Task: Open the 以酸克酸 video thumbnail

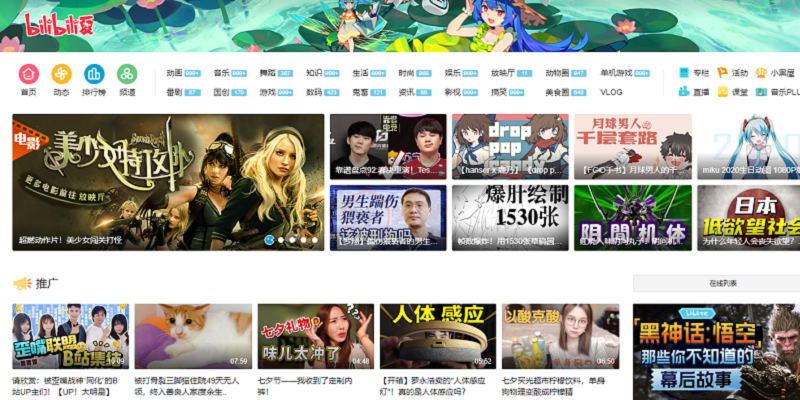Action: point(561,336)
